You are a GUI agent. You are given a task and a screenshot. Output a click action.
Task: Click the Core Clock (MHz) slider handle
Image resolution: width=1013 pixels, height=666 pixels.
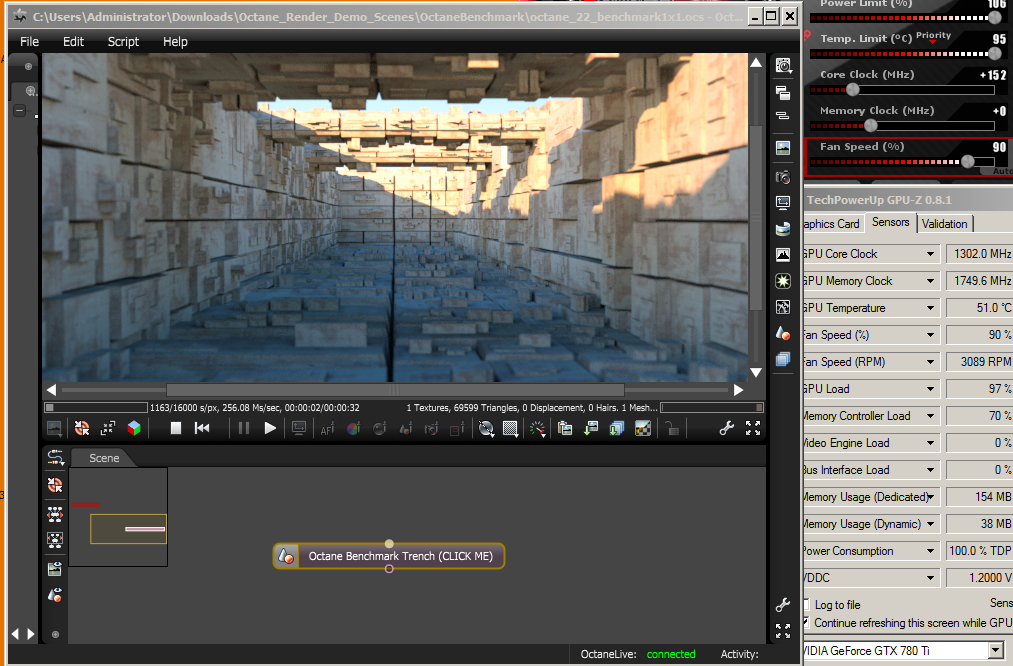click(x=853, y=89)
